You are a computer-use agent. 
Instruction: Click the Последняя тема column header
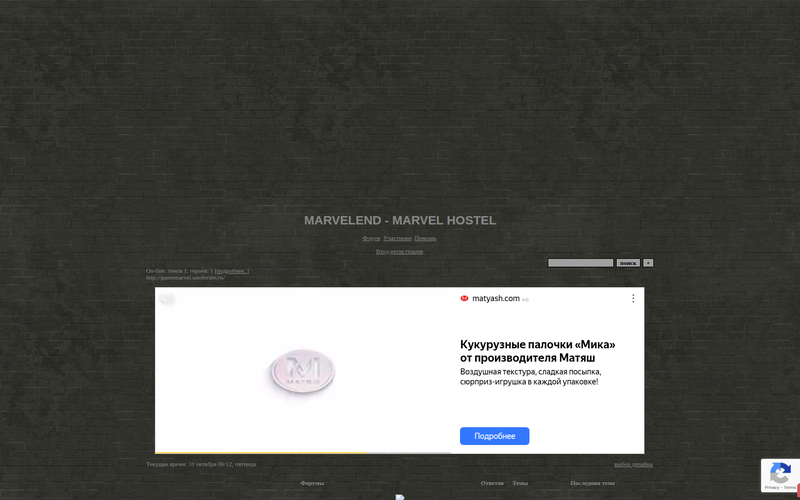(592, 483)
